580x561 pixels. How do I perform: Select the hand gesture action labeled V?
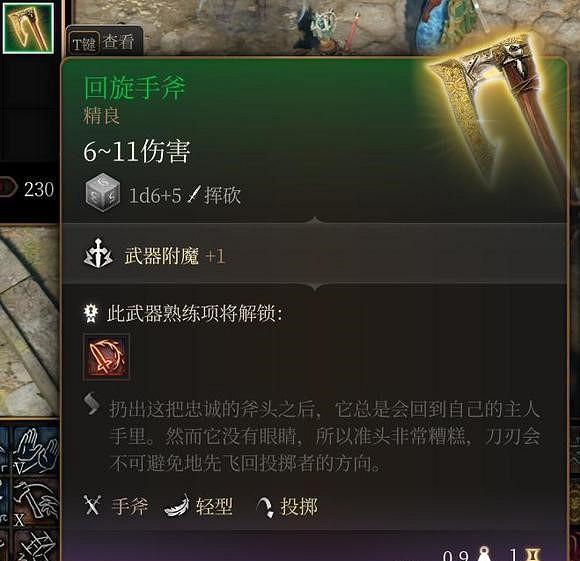[x=36, y=450]
